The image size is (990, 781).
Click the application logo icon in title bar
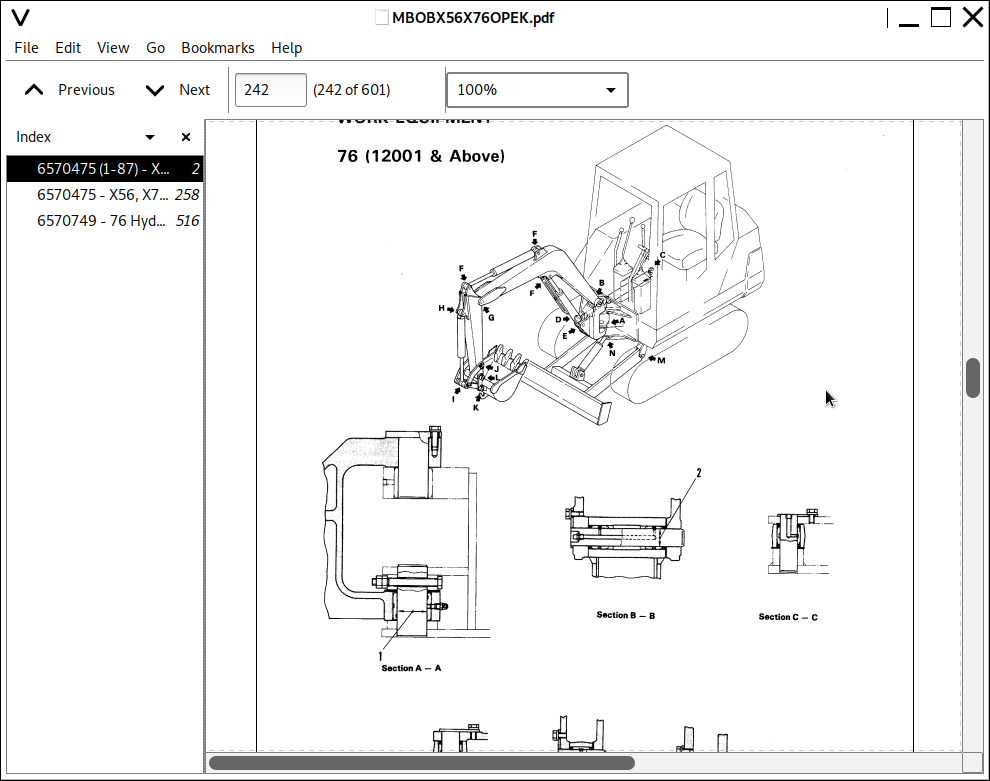20,17
